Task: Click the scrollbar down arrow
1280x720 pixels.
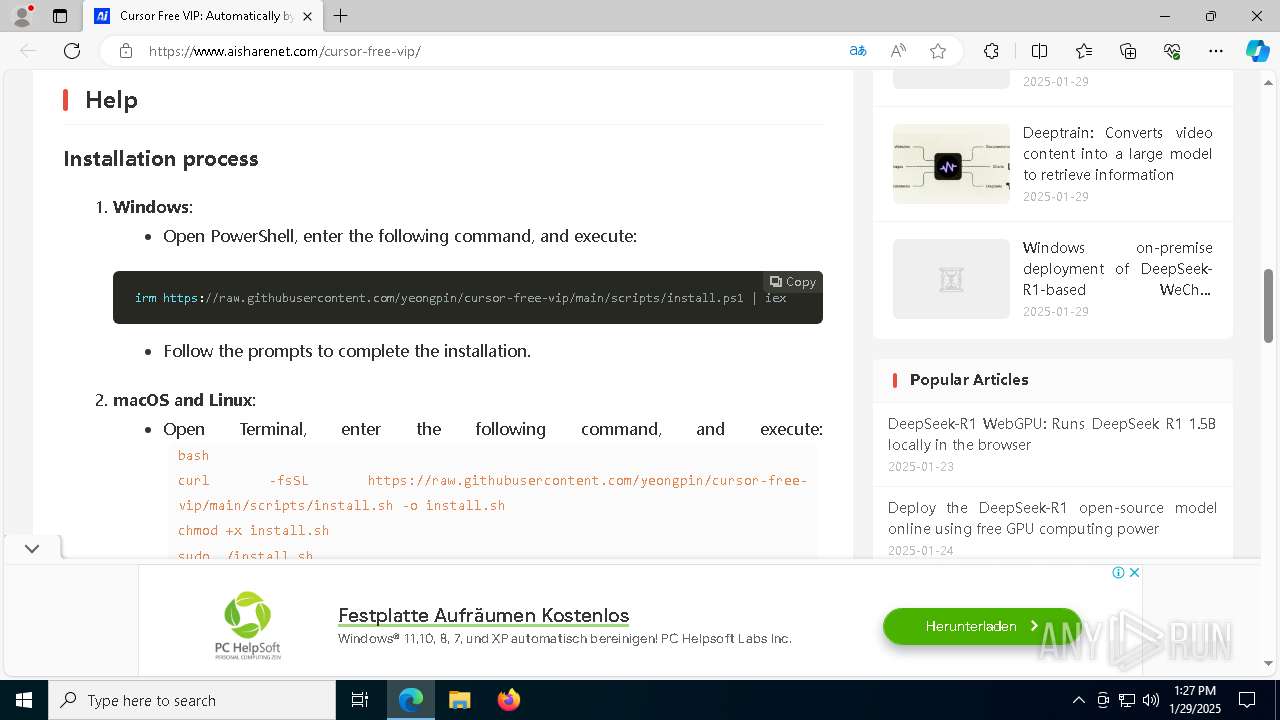Action: point(1268,663)
